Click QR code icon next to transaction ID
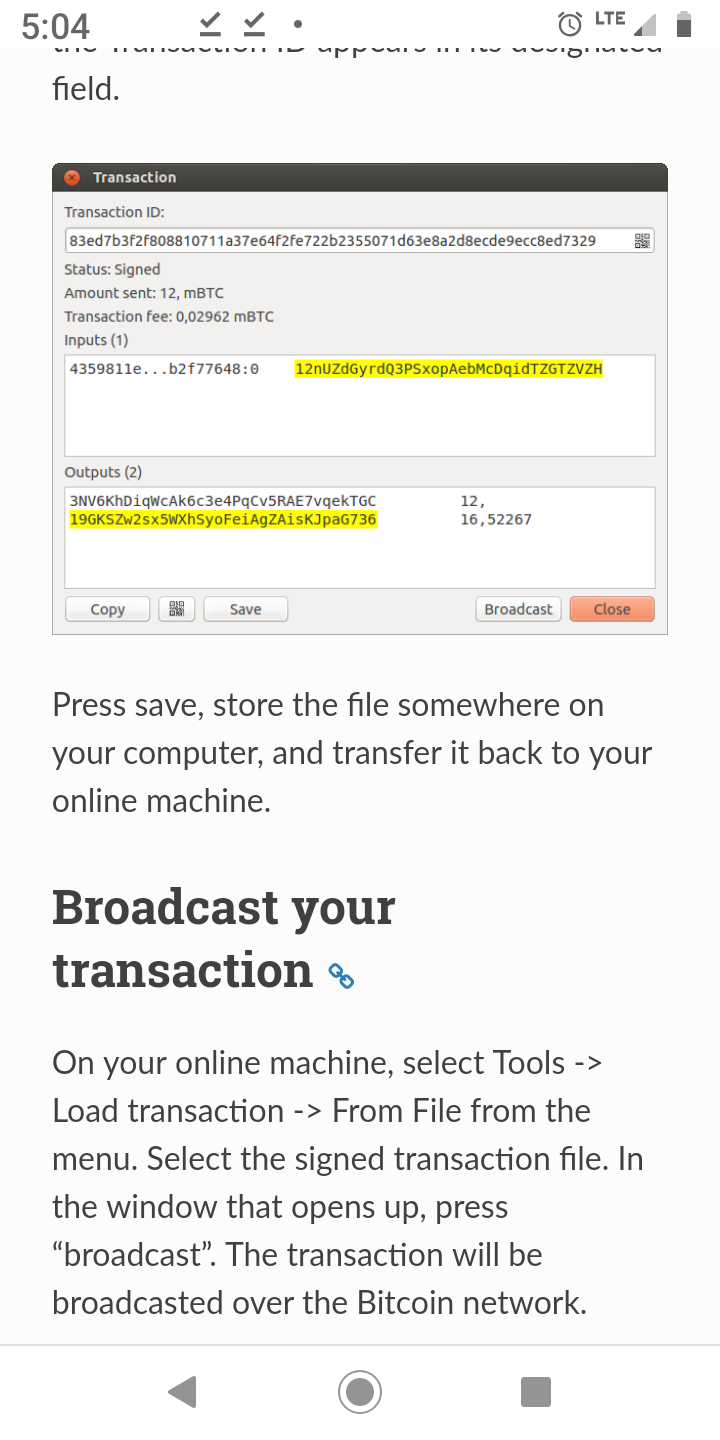Screen dimensions: 720x1440 pos(642,241)
